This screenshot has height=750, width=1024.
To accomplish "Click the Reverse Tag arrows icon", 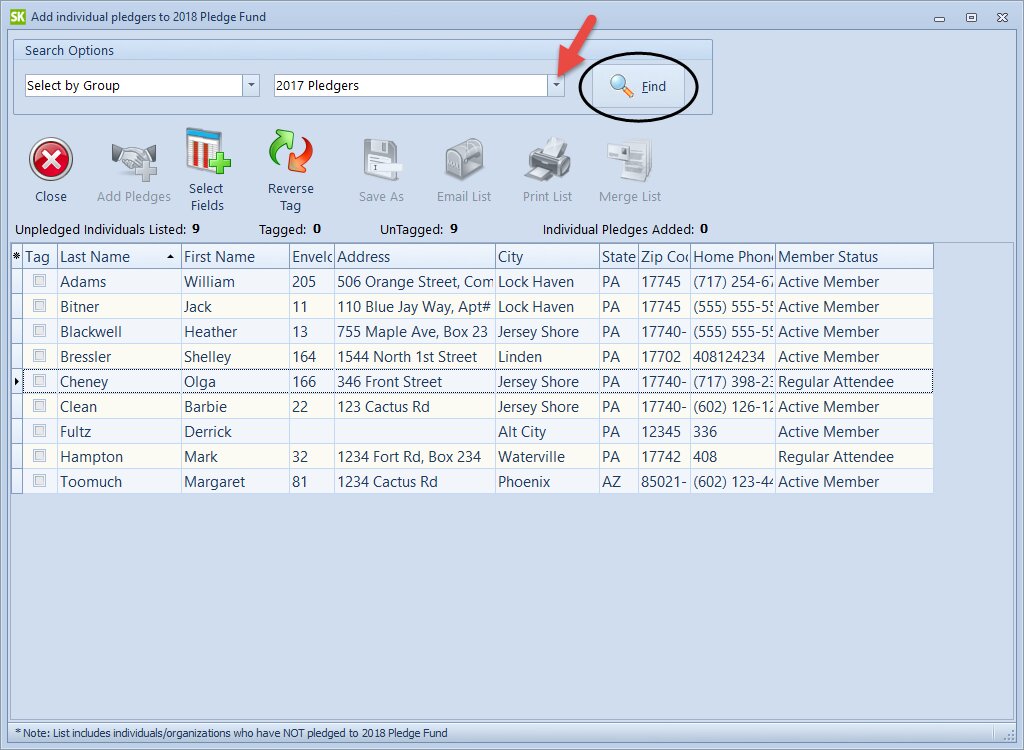I will (x=291, y=151).
